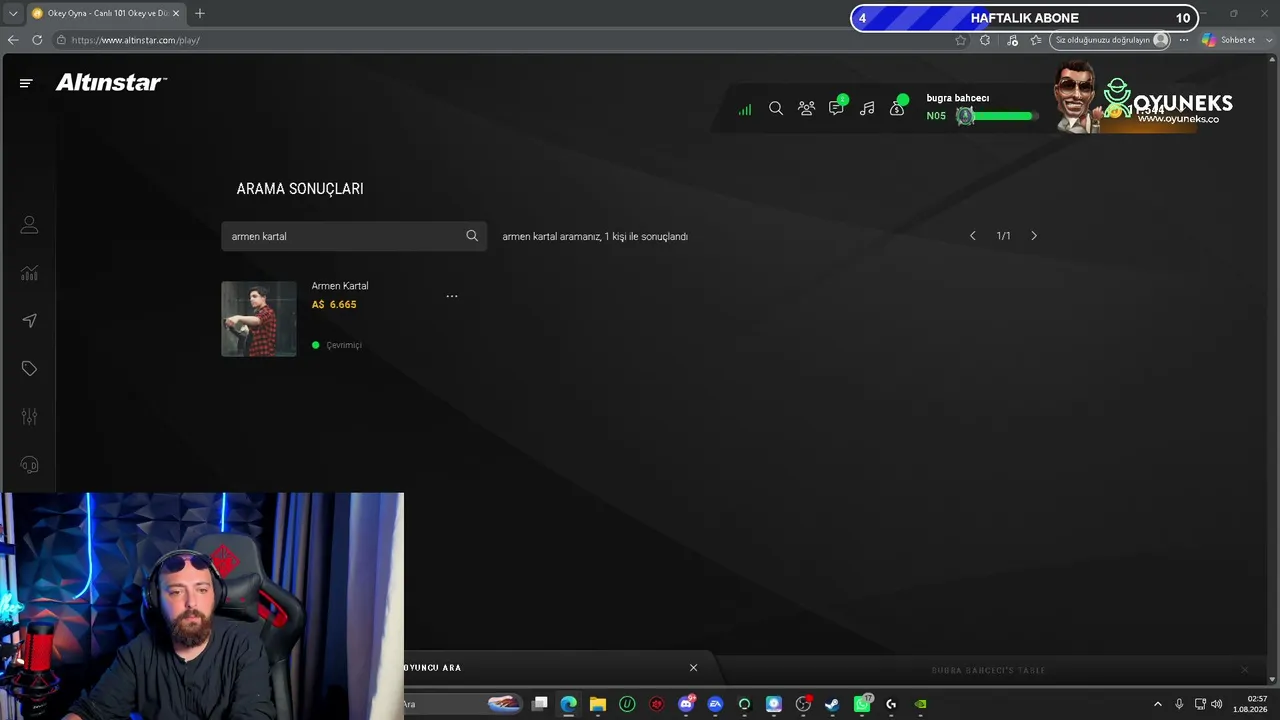
Task: Open the three-dot menu for Armen Kartal
Action: click(452, 296)
